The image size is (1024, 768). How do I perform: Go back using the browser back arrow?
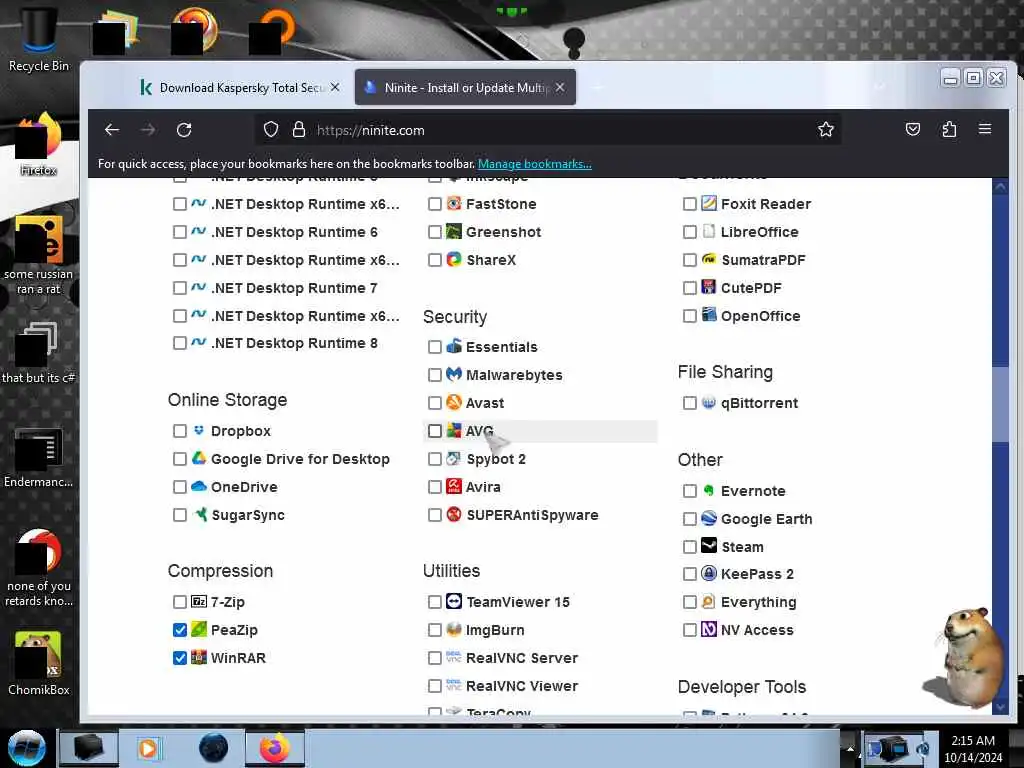[112, 130]
